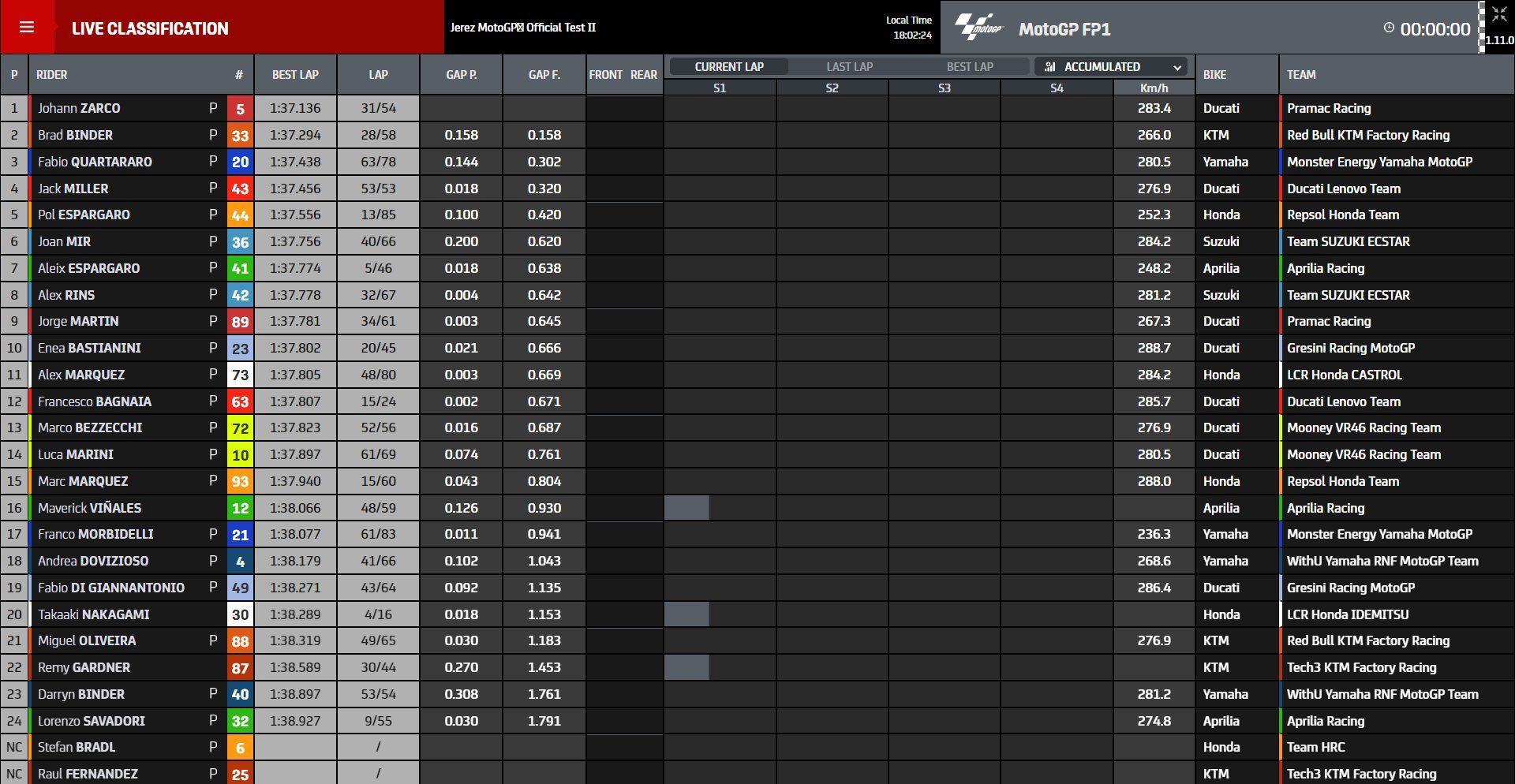Viewport: 1515px width, 784px height.
Task: Click the session timer clock icon
Action: pyautogui.click(x=1389, y=28)
